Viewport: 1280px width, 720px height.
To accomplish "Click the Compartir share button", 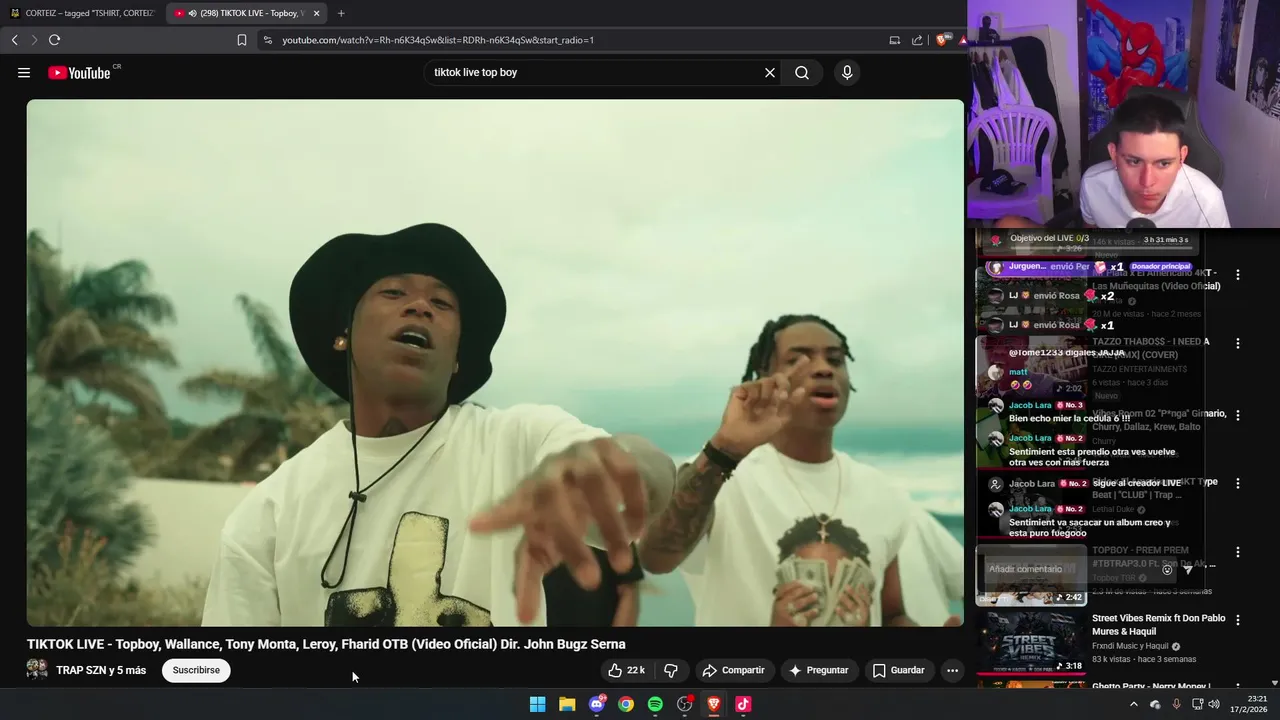I will click(x=734, y=670).
